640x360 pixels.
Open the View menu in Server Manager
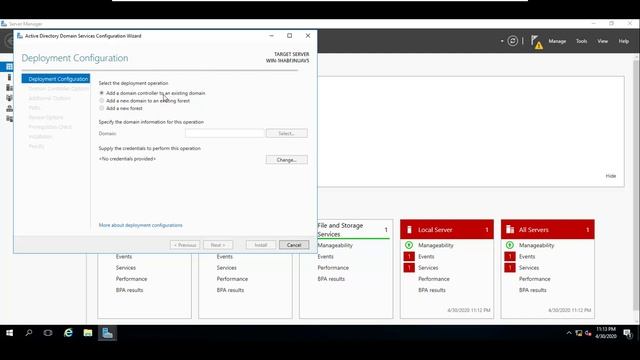coord(602,41)
